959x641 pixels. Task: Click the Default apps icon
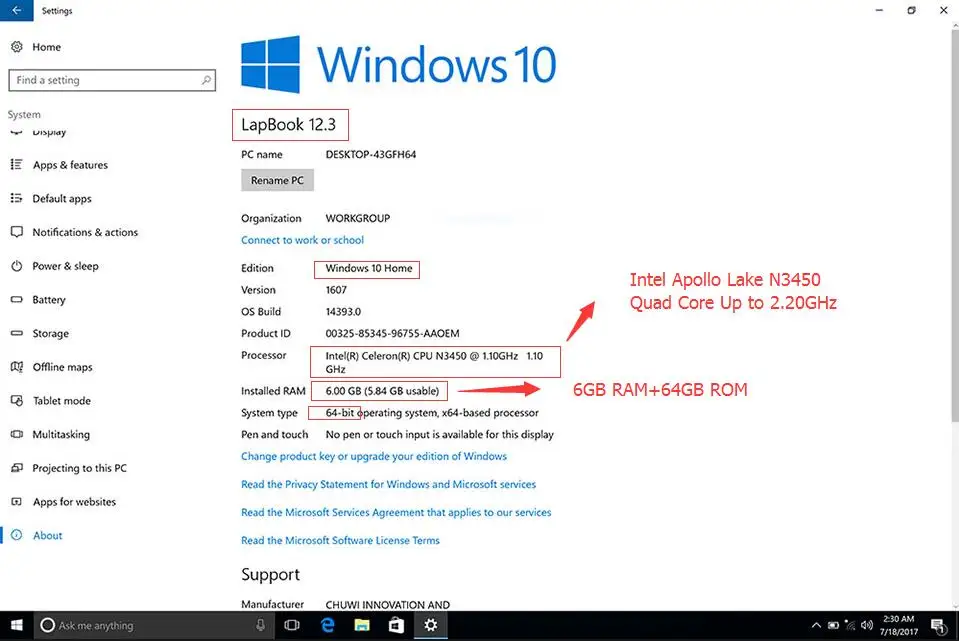coord(17,198)
